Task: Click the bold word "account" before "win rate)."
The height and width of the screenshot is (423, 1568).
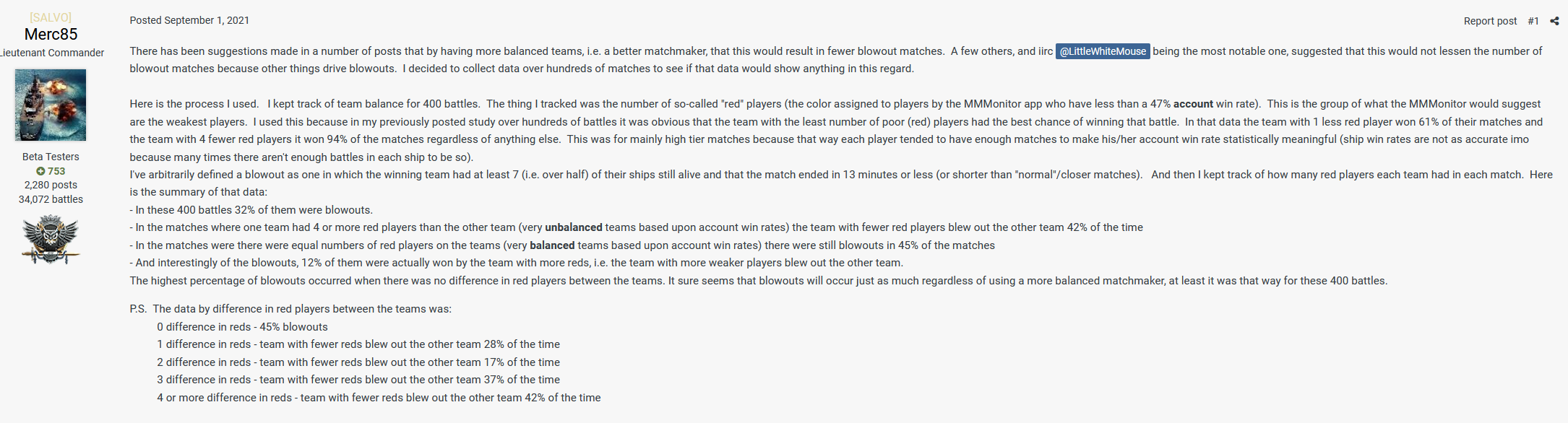Action: (x=1193, y=104)
